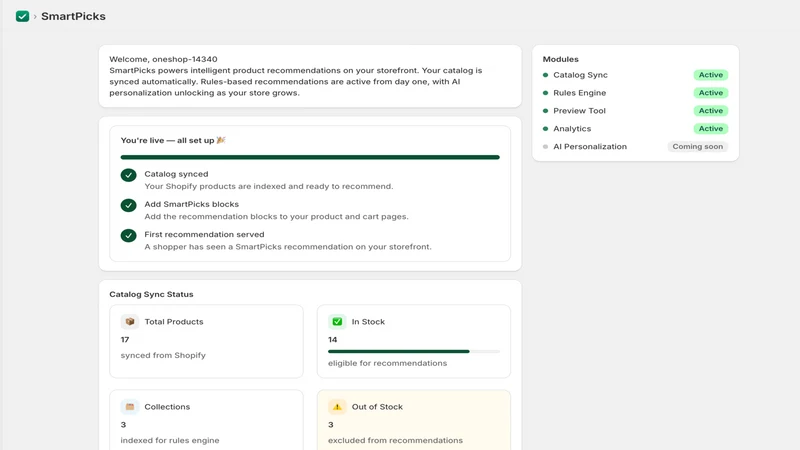Click the In Stock green checkmark icon
800x450 pixels.
tap(337, 321)
